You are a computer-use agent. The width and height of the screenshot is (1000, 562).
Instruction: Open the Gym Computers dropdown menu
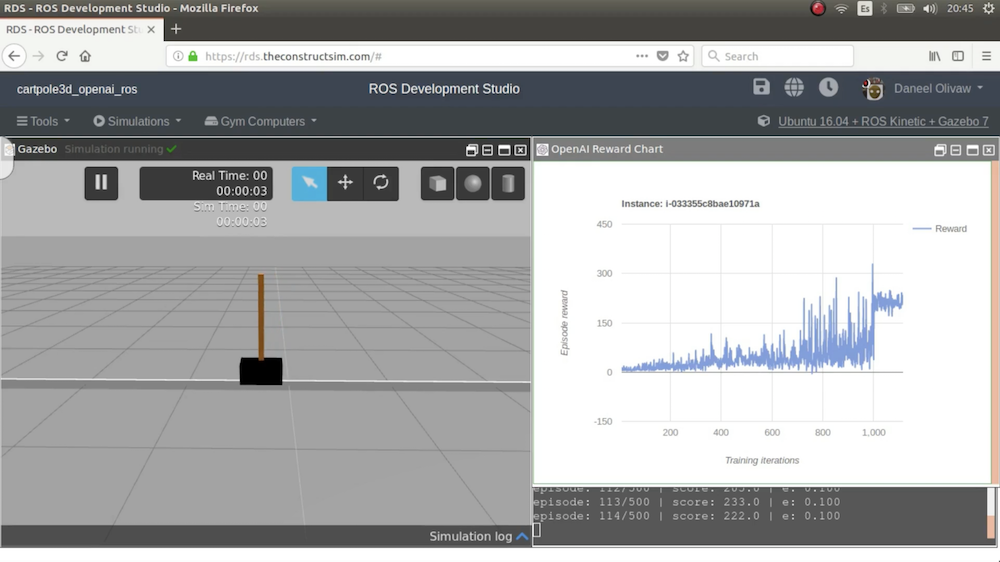[x=260, y=121]
